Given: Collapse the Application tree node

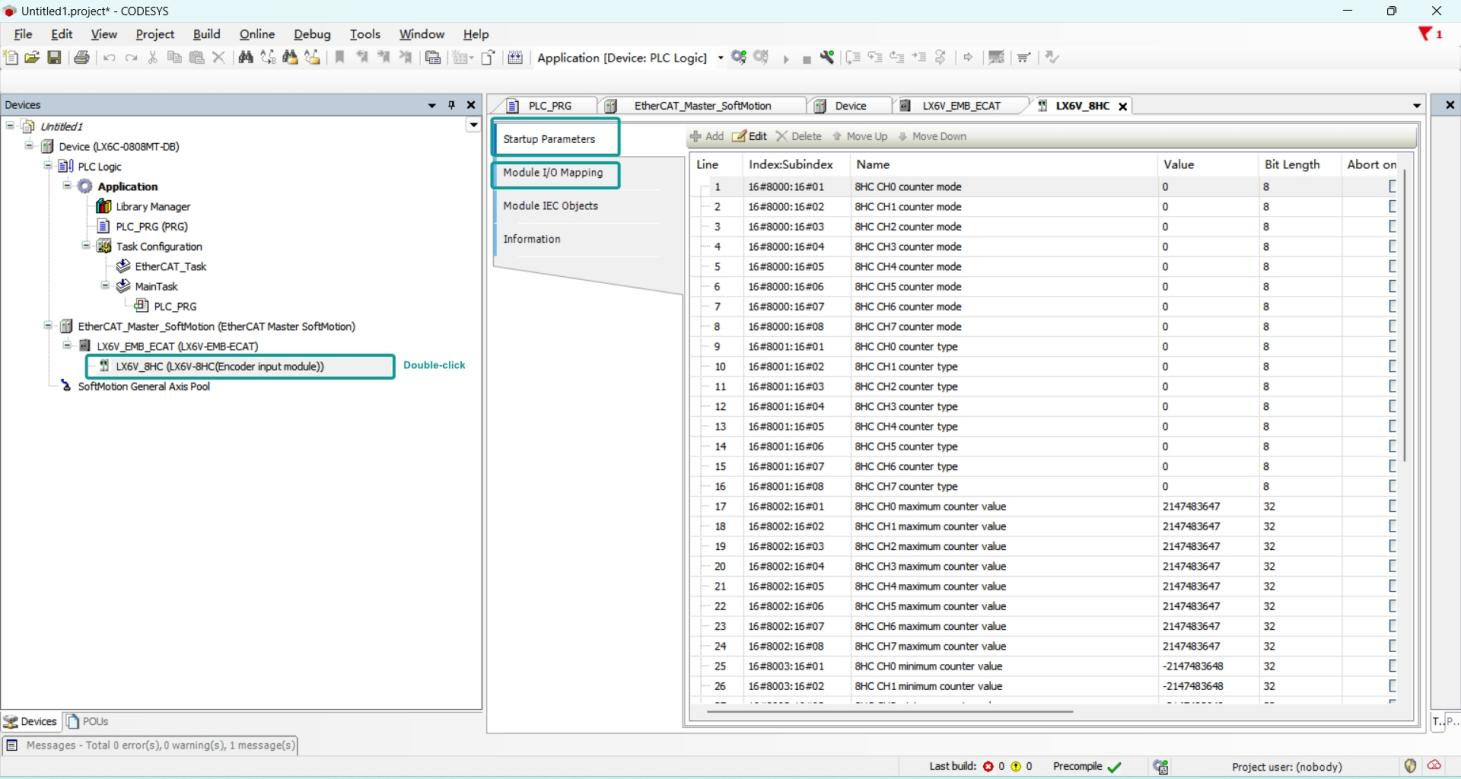Looking at the screenshot, I should [68, 187].
